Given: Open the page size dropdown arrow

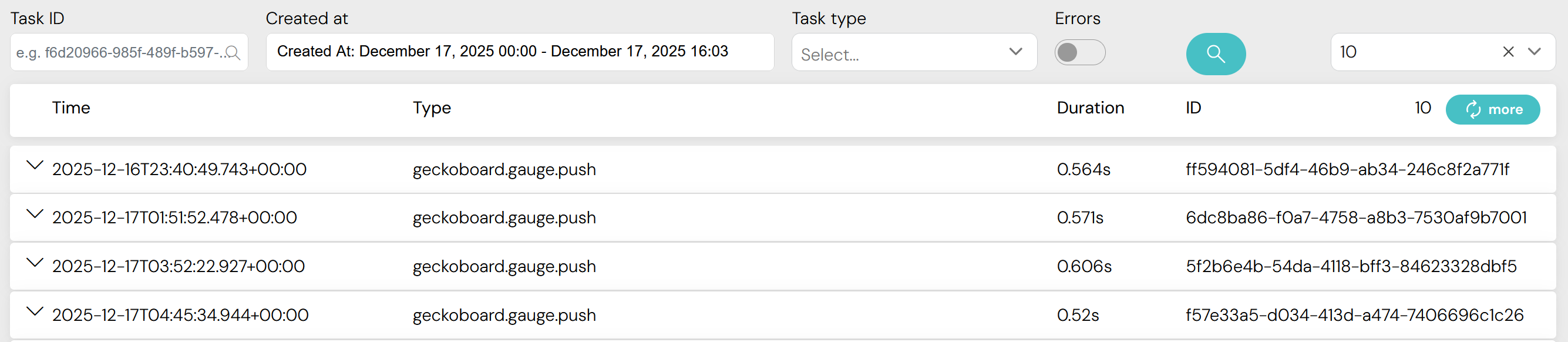Looking at the screenshot, I should [x=1535, y=52].
